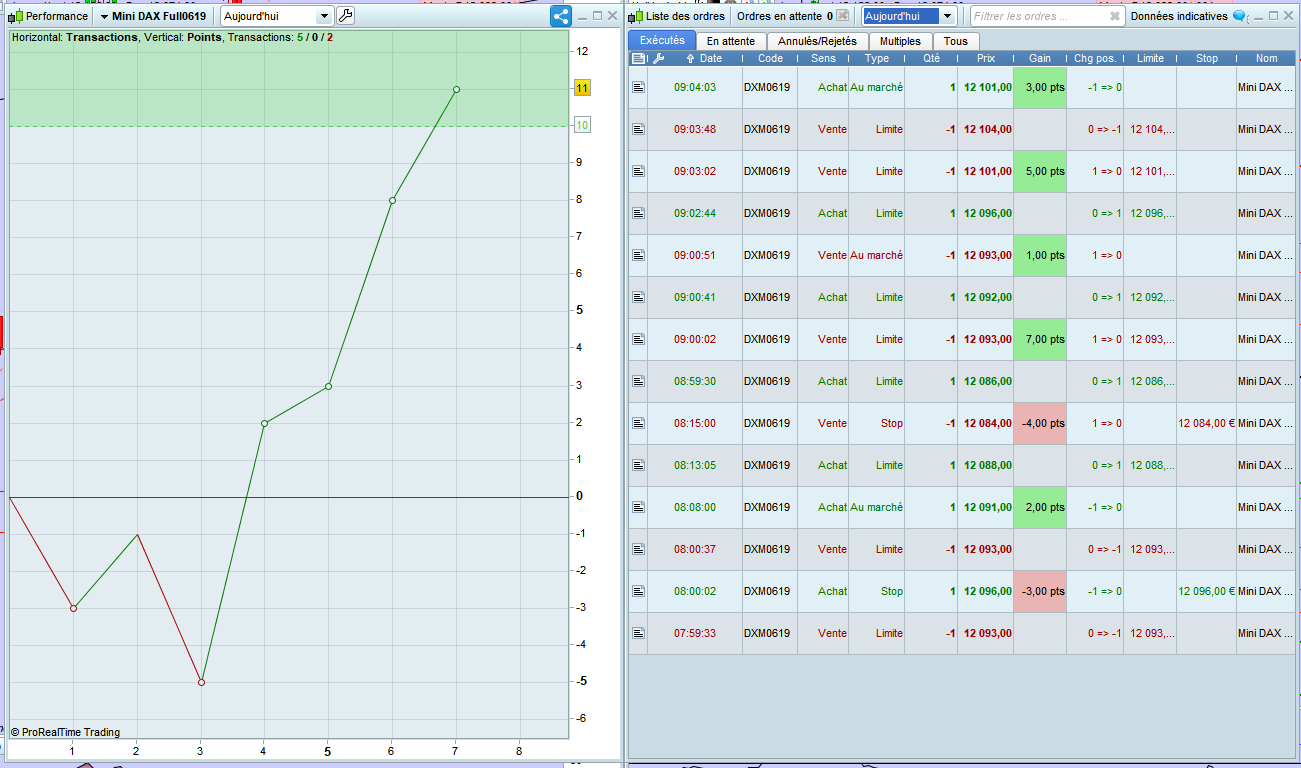Switch to the Exécutés tab
The image size is (1301, 768).
click(x=662, y=40)
